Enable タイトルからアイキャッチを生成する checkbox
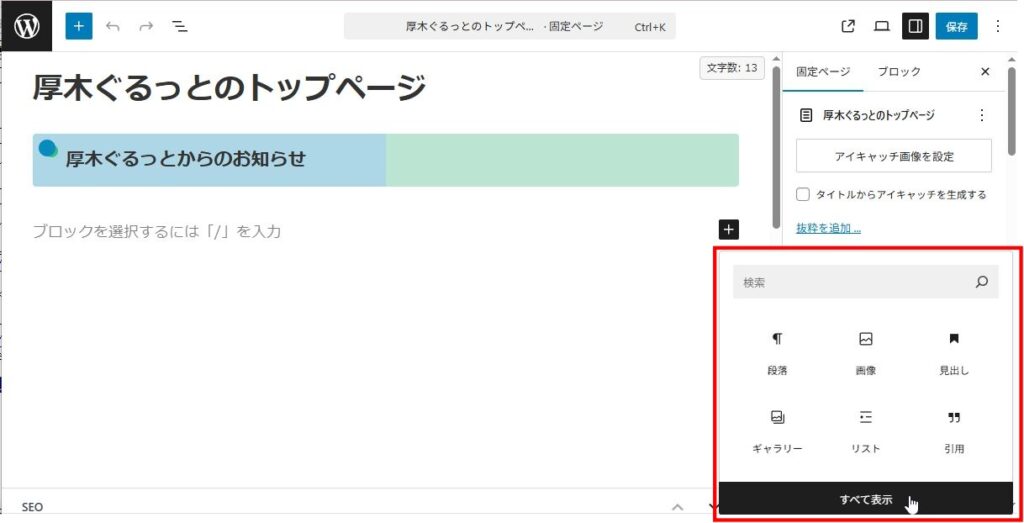Screen dimensions: 1024x523 pyautogui.click(x=803, y=195)
